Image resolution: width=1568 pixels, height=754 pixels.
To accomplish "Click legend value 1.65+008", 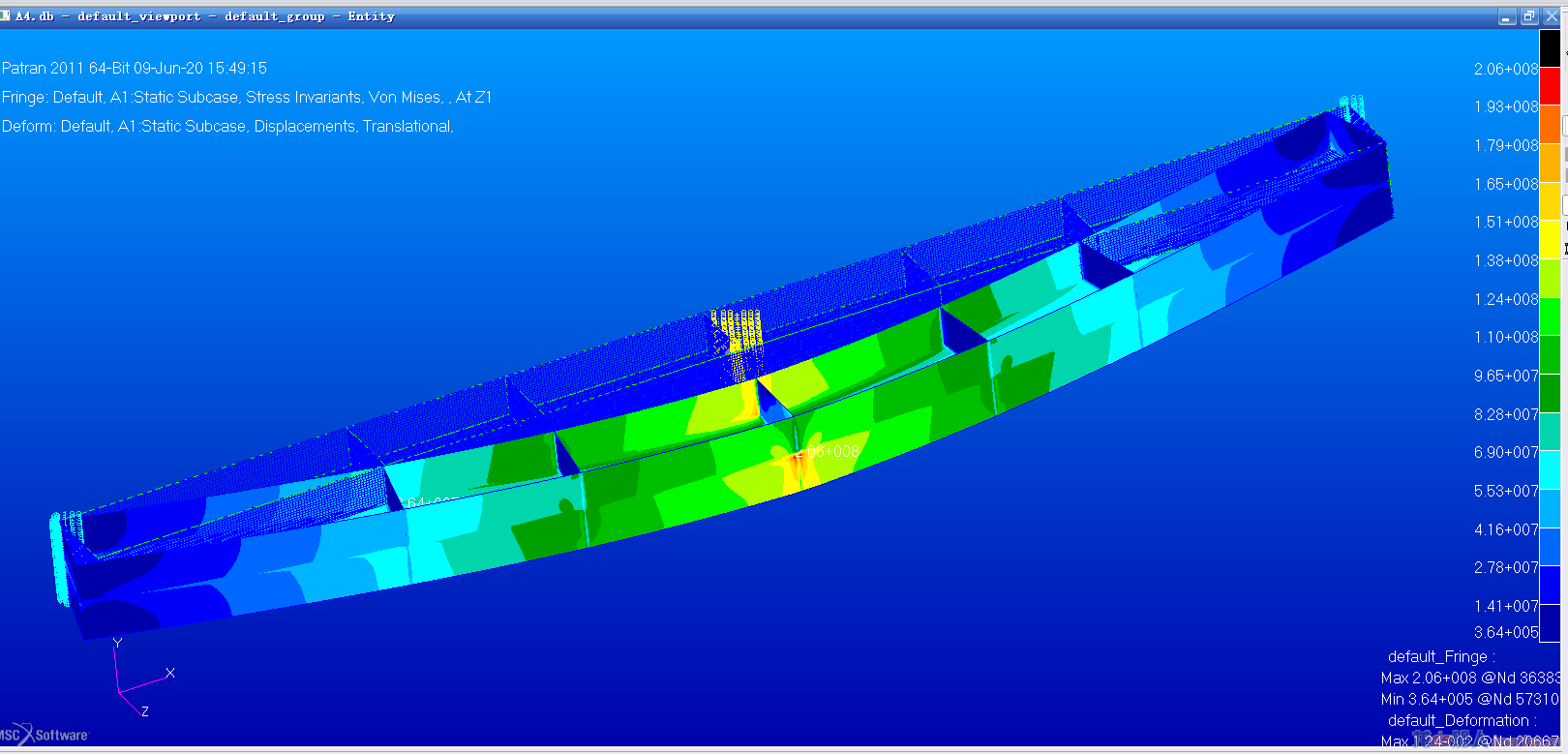I will click(1506, 184).
